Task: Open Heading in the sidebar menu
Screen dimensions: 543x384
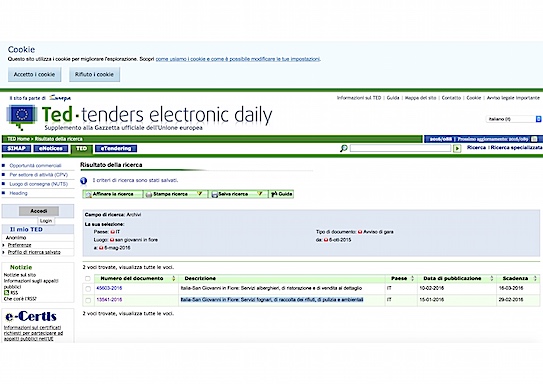Action: (x=18, y=193)
